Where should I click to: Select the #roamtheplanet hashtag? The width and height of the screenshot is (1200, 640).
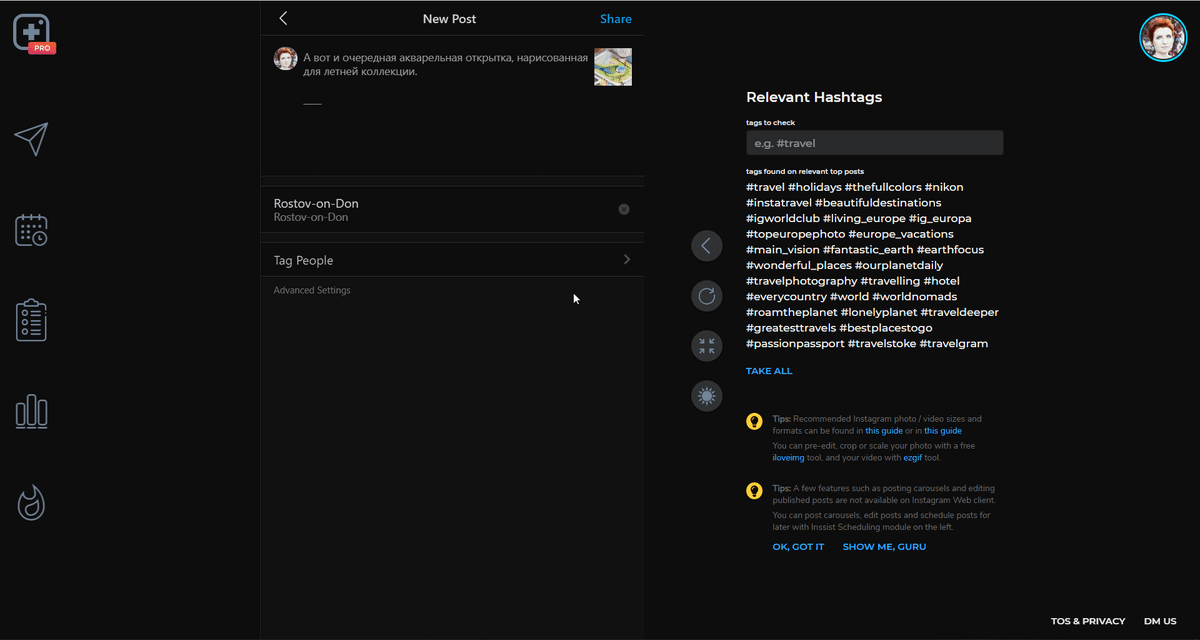pos(792,312)
